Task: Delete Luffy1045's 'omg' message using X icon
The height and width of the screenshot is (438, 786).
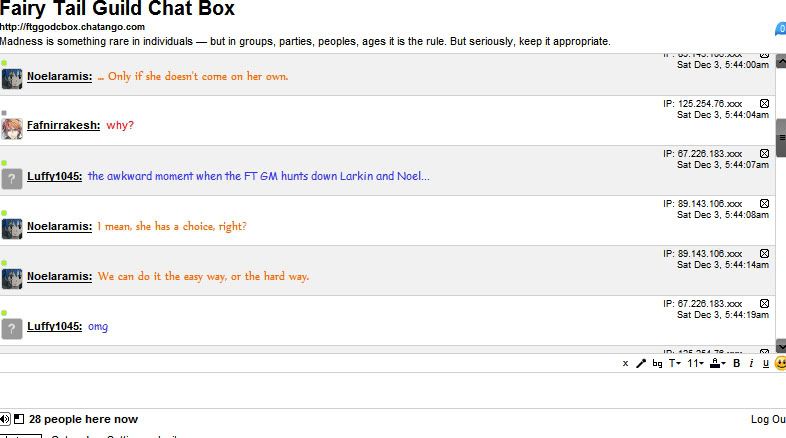Action: pyautogui.click(x=765, y=303)
